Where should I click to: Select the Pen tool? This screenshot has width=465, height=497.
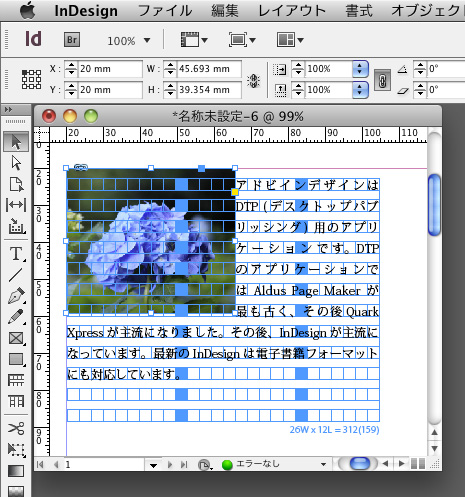point(16,295)
